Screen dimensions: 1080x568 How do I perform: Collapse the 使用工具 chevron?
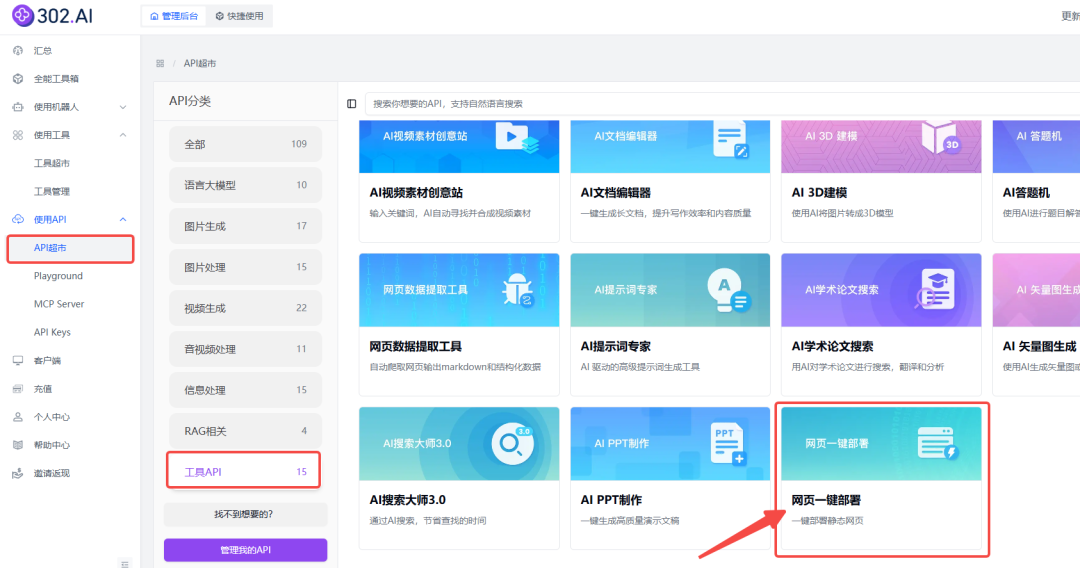tap(123, 135)
